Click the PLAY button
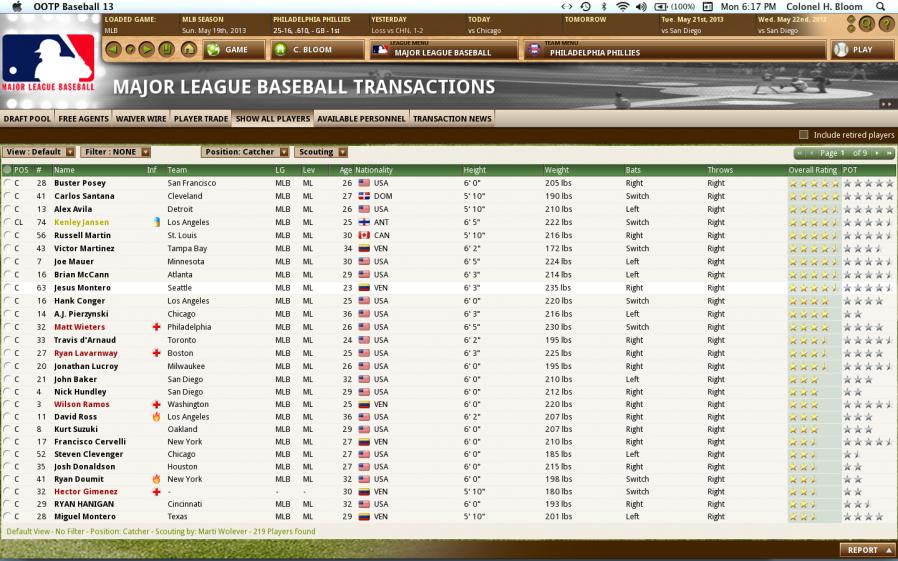This screenshot has width=898, height=561. point(862,50)
